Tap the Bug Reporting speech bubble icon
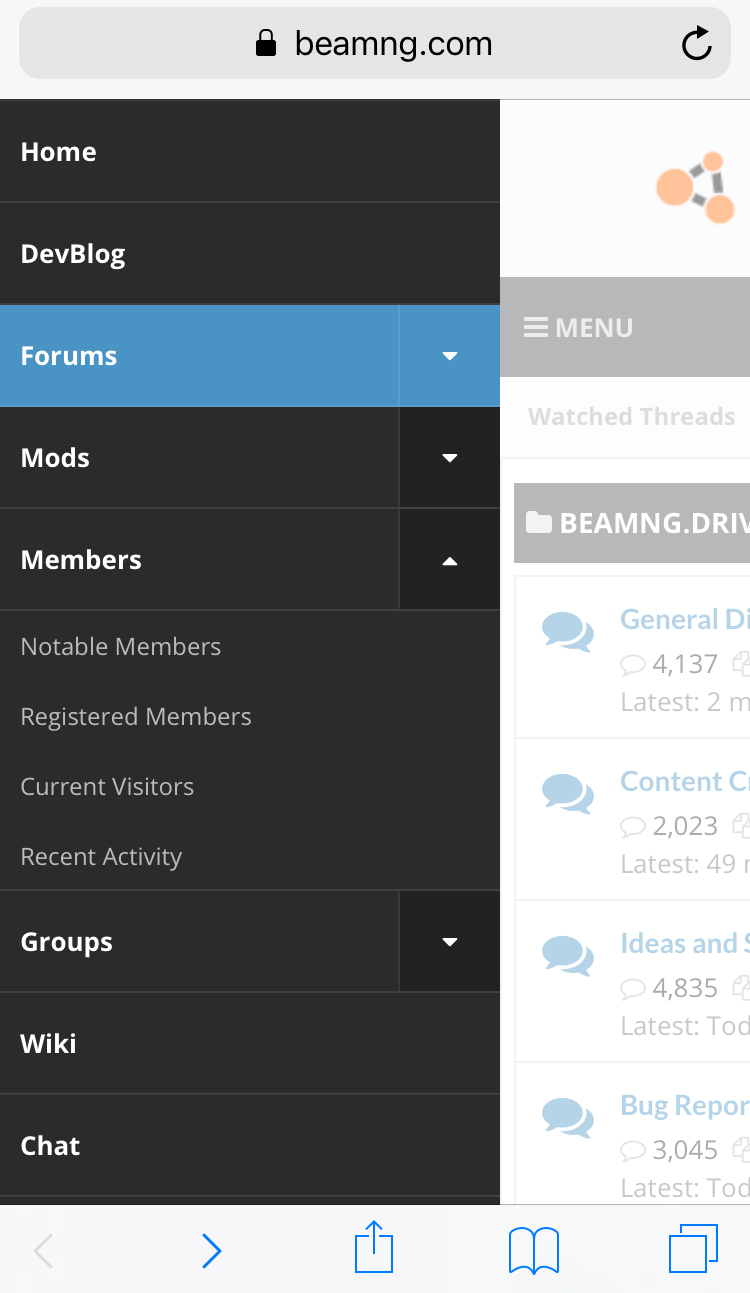Screen dimensions: 750x1293 (x=567, y=1117)
